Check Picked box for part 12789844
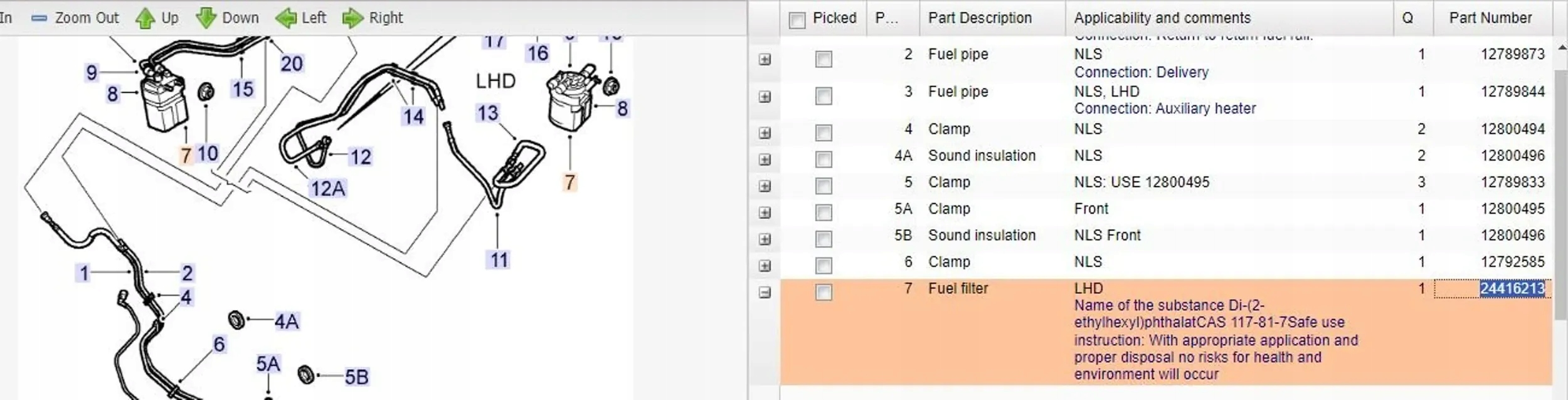Viewport: 1568px width, 400px height. click(x=824, y=96)
